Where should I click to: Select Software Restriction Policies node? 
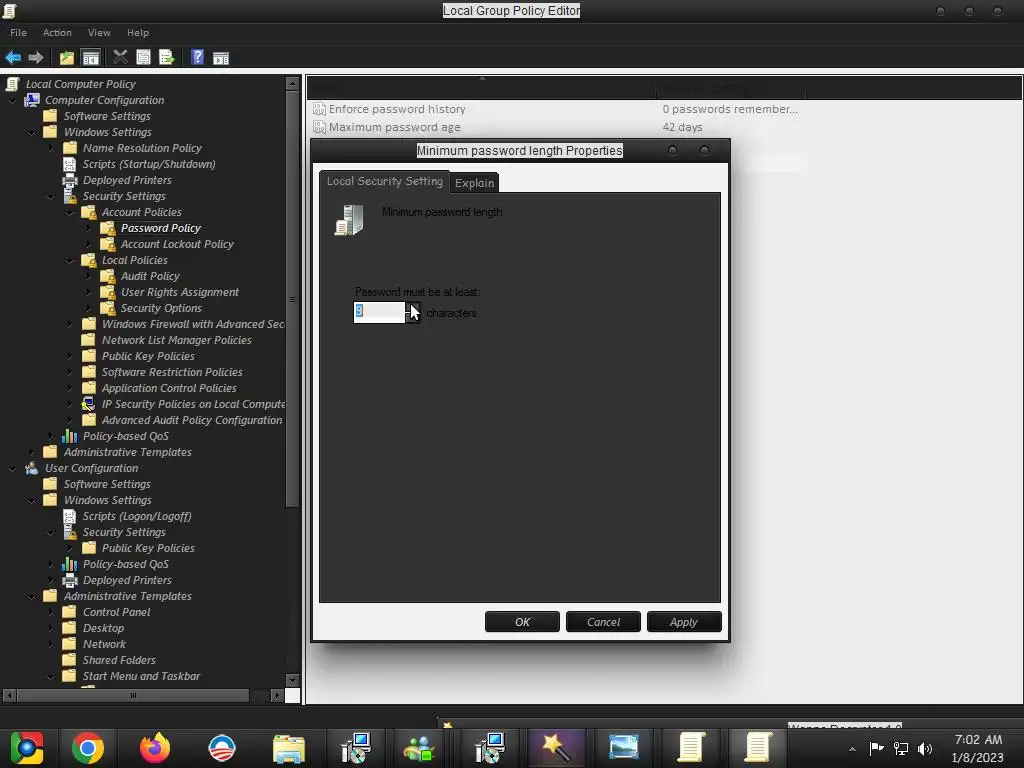[172, 372]
